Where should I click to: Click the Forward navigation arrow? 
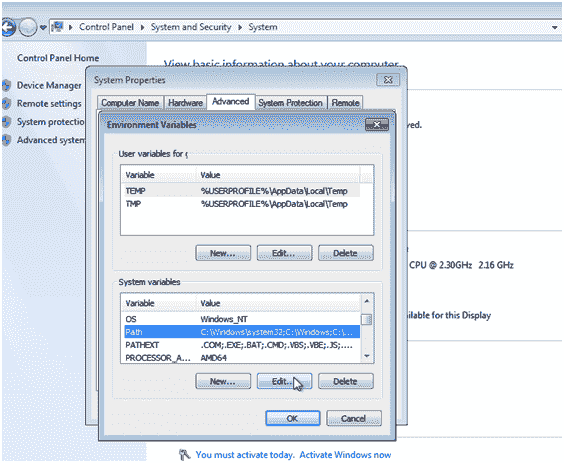(x=28, y=27)
